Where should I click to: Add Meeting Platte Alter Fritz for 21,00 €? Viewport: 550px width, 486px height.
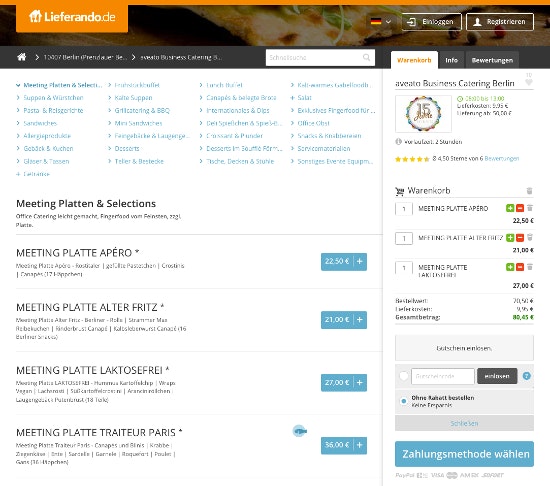pyautogui.click(x=344, y=320)
